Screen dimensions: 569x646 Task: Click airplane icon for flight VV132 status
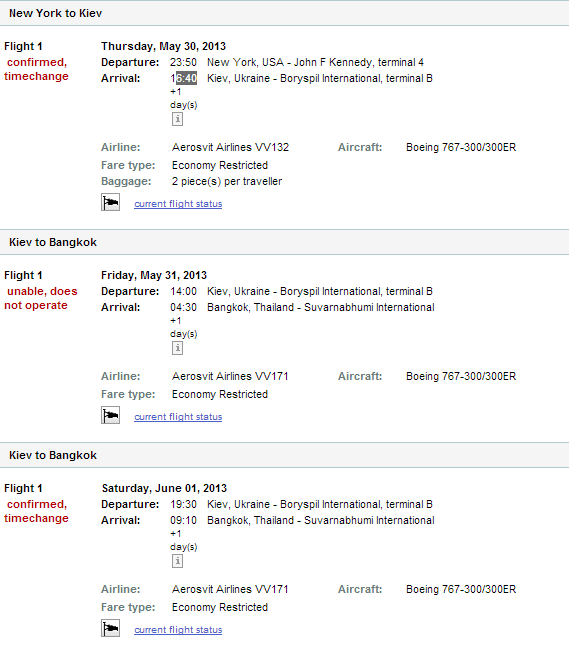pos(110,202)
